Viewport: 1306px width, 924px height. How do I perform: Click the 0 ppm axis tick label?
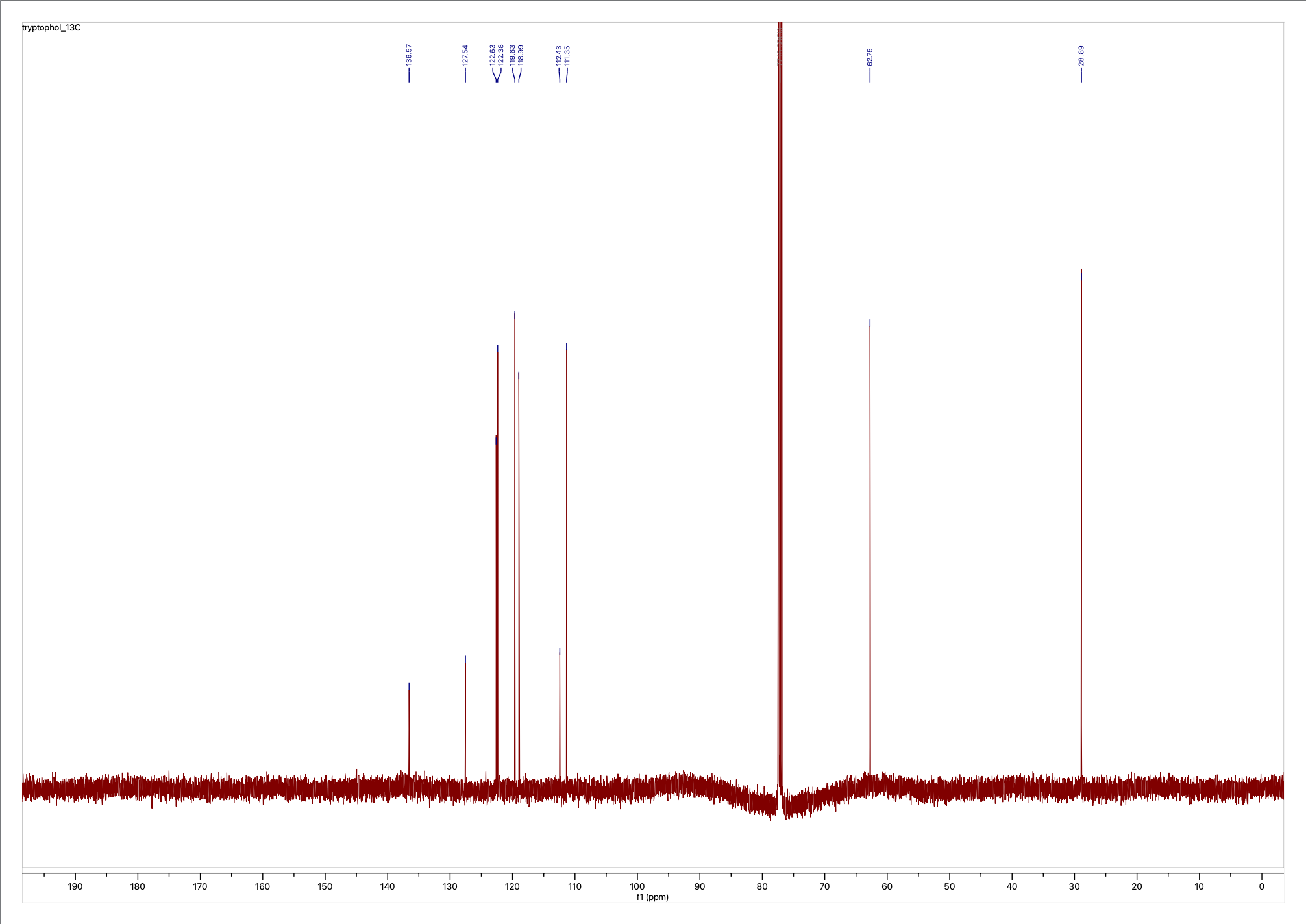[x=1262, y=886]
